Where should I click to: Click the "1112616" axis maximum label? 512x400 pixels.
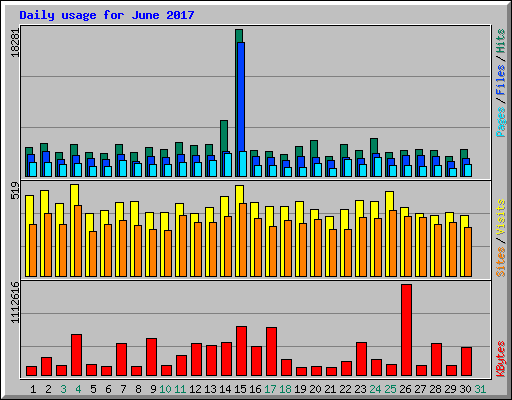point(15,302)
